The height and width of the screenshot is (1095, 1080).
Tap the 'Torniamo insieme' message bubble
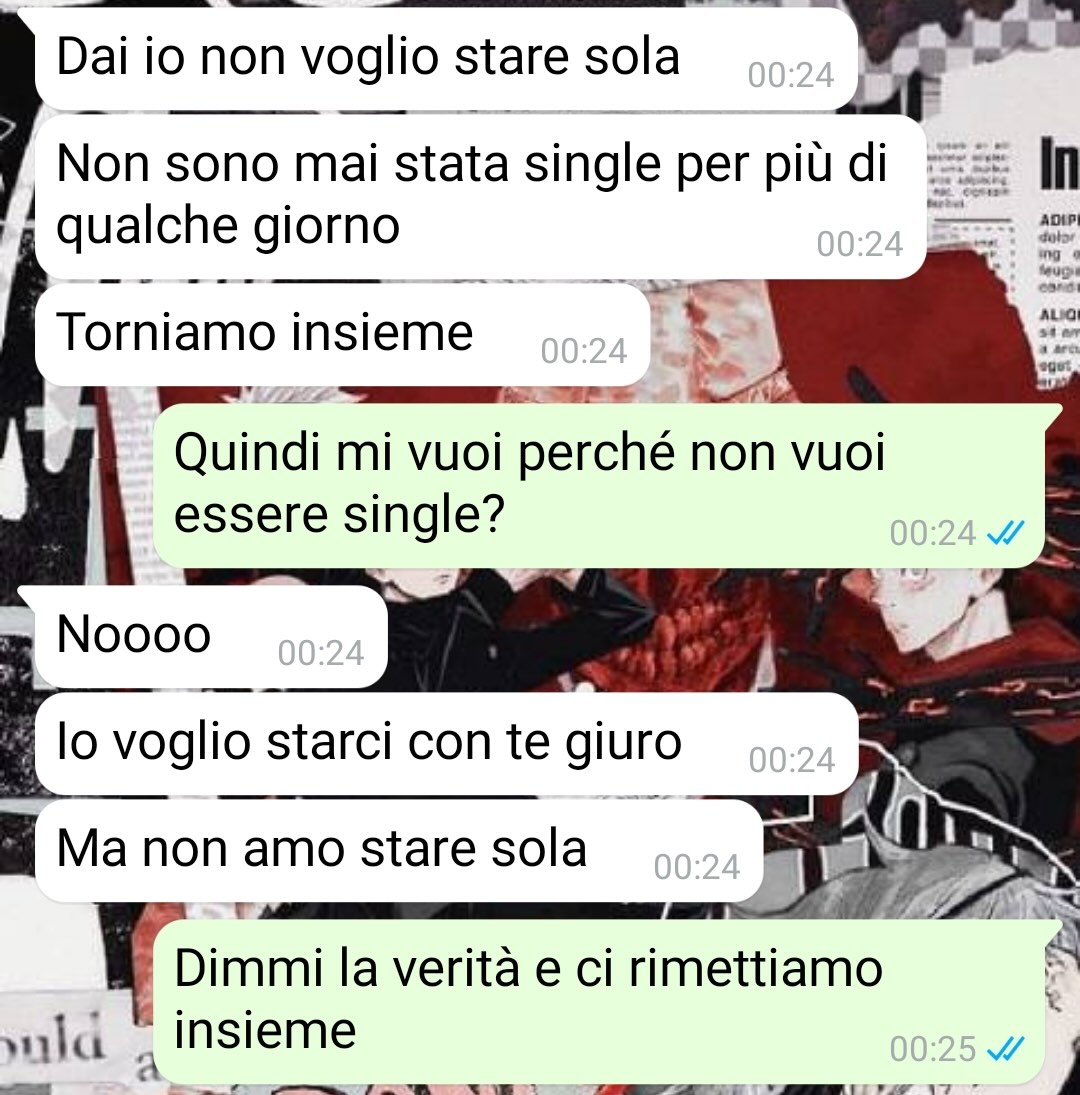(342, 335)
